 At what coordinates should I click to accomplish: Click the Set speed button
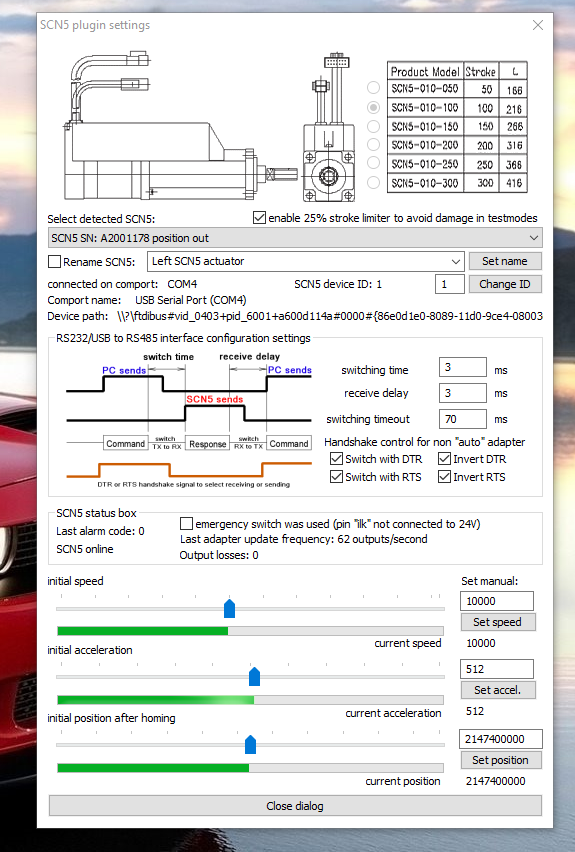(498, 622)
